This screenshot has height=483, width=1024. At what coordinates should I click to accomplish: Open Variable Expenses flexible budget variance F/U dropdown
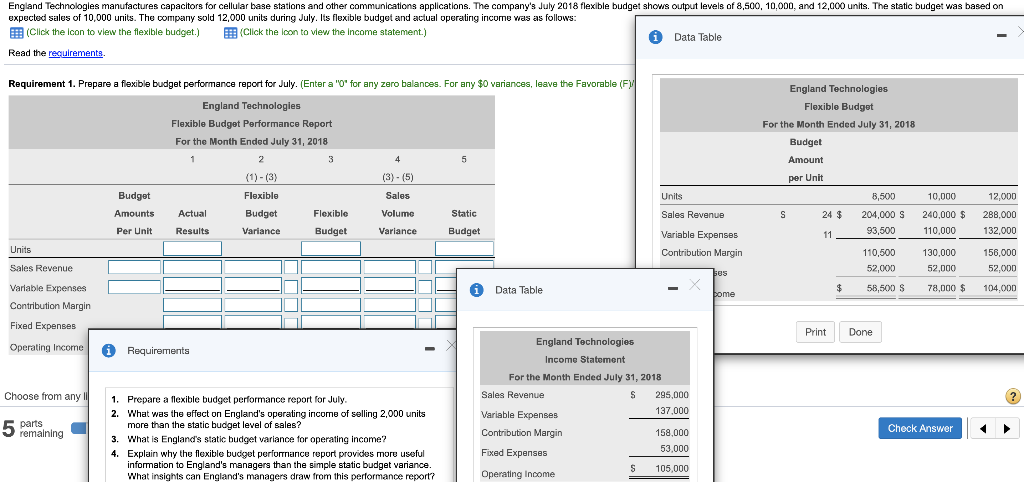point(291,287)
